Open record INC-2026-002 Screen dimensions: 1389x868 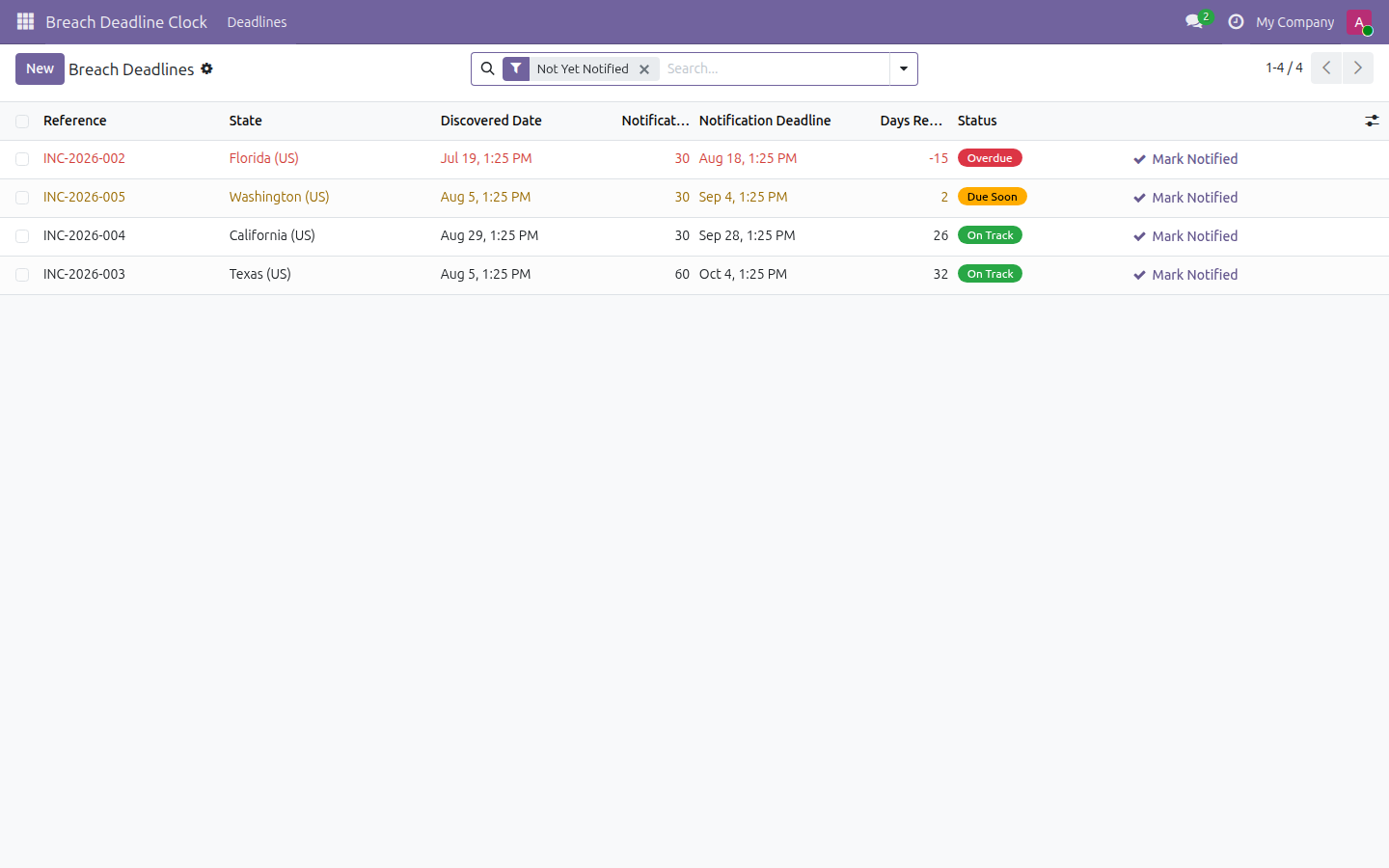pos(84,158)
